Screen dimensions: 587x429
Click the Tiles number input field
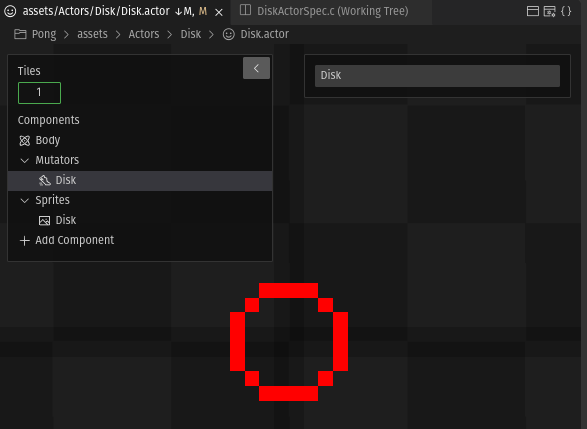tap(39, 93)
